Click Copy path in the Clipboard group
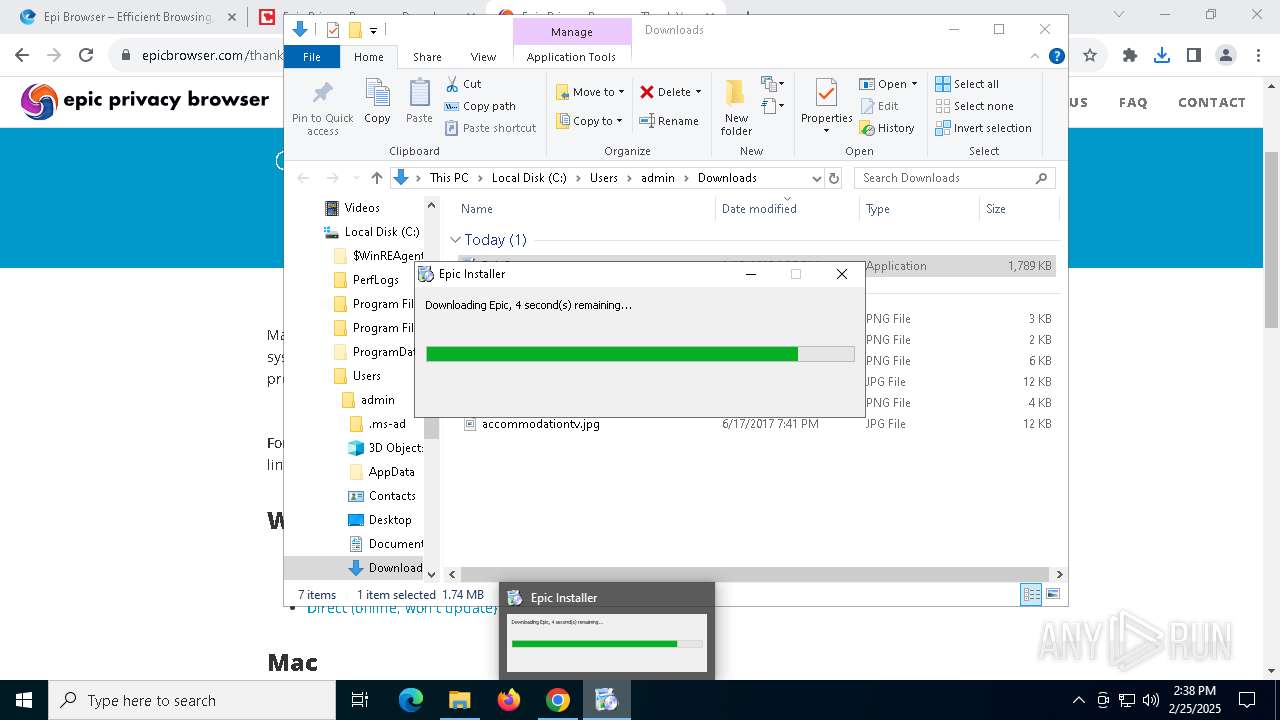This screenshot has height=720, width=1280. pos(480,106)
